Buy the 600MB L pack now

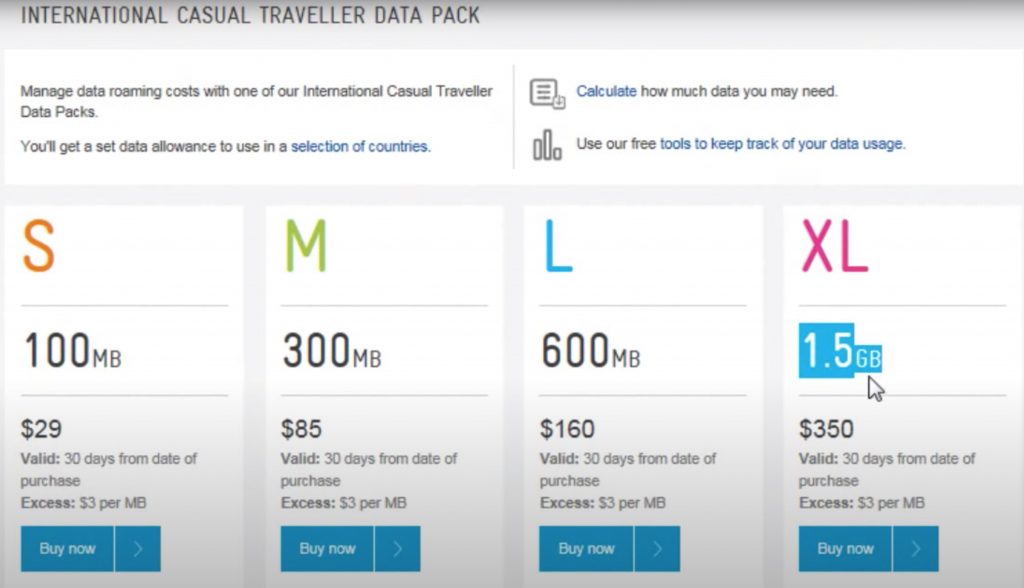tap(586, 548)
